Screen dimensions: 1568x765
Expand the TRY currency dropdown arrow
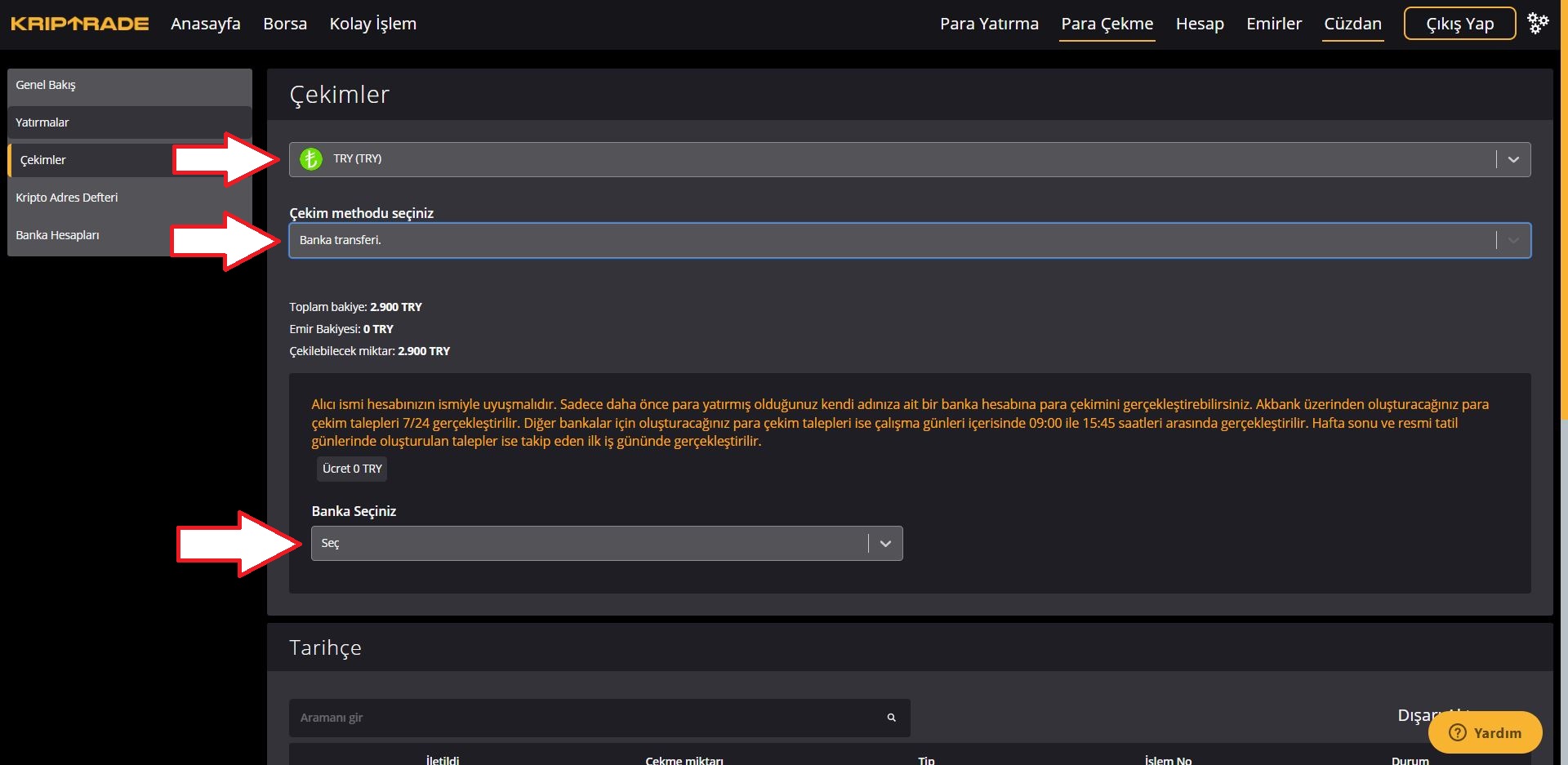pyautogui.click(x=1512, y=159)
